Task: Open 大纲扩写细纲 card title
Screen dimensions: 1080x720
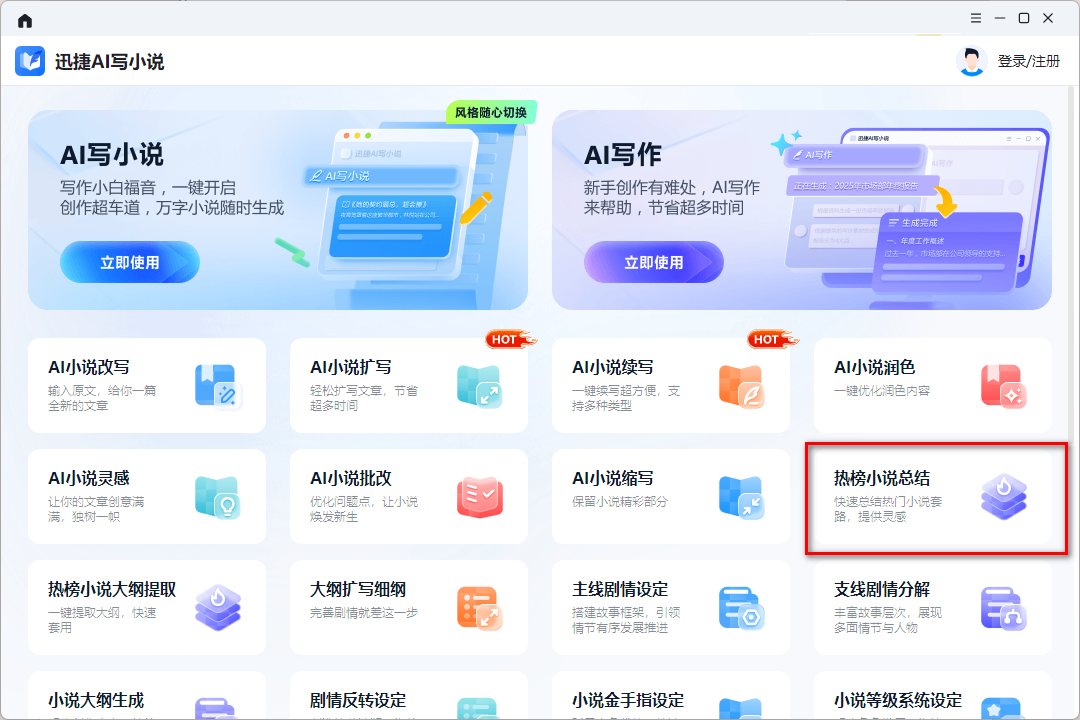Action: (357, 589)
